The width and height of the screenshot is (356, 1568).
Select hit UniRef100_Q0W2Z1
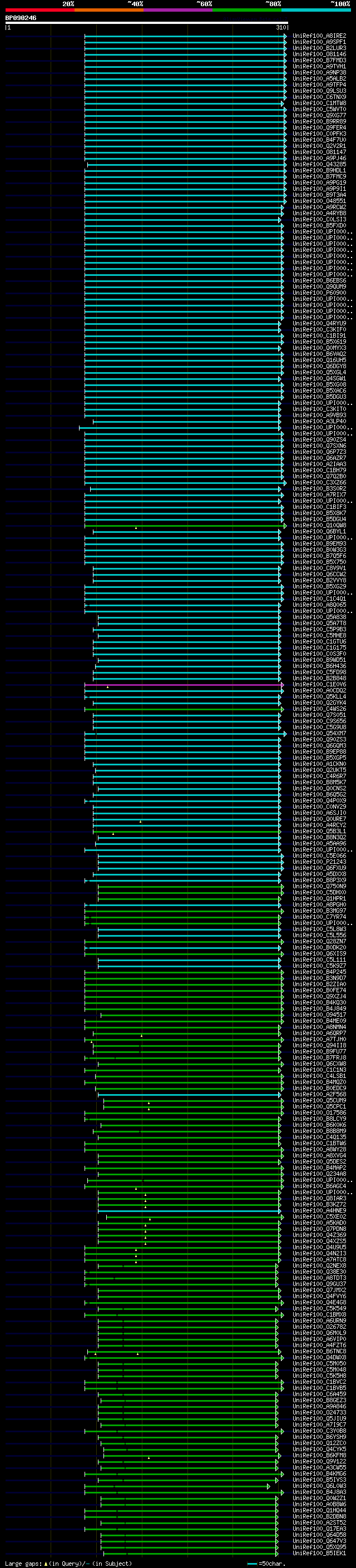319,1498
